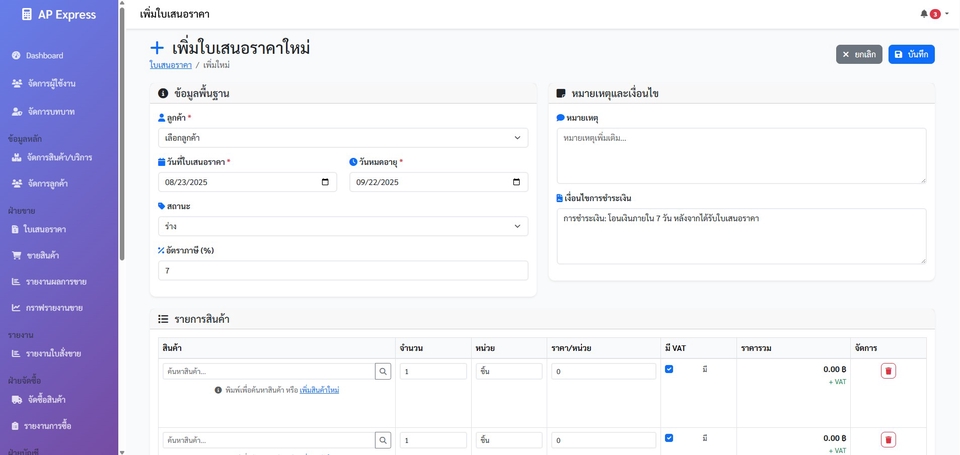Click the เพิ่มสินค้าใหม่ link
The width and height of the screenshot is (960, 455).
(x=319, y=390)
